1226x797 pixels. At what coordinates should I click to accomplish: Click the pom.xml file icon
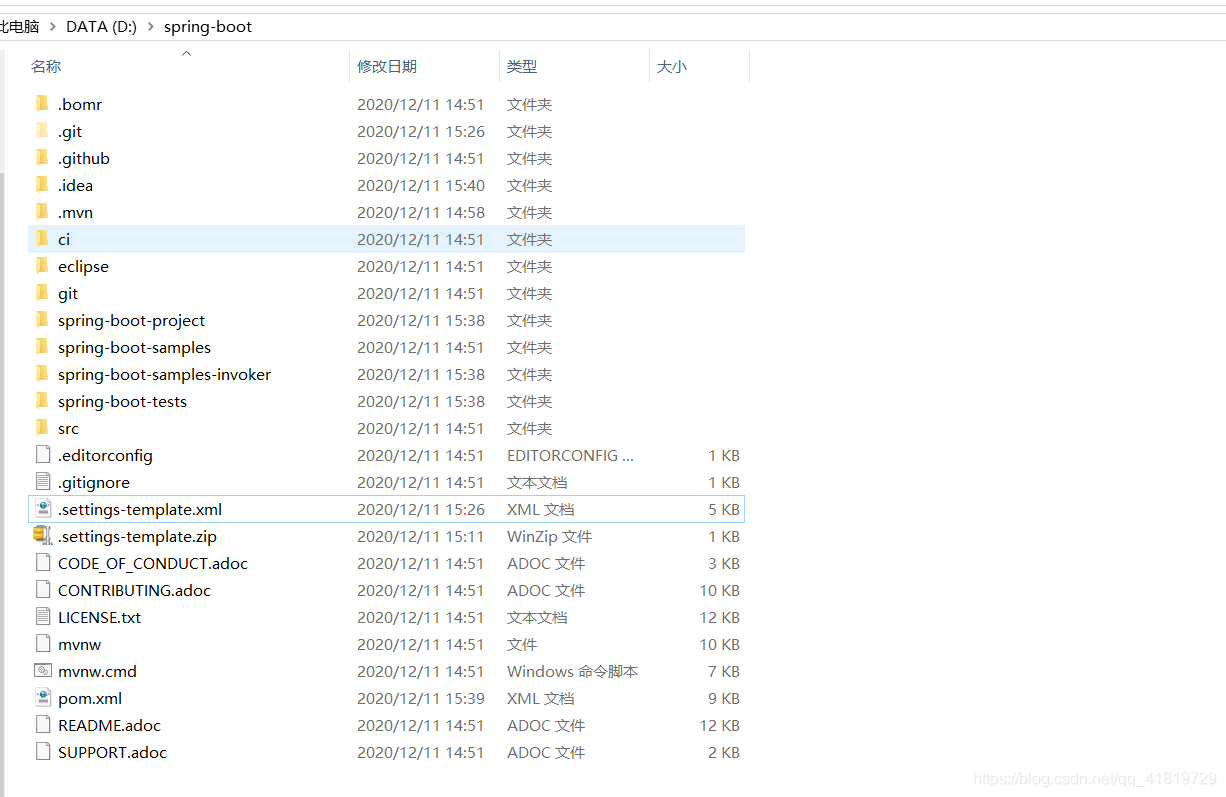coord(42,698)
